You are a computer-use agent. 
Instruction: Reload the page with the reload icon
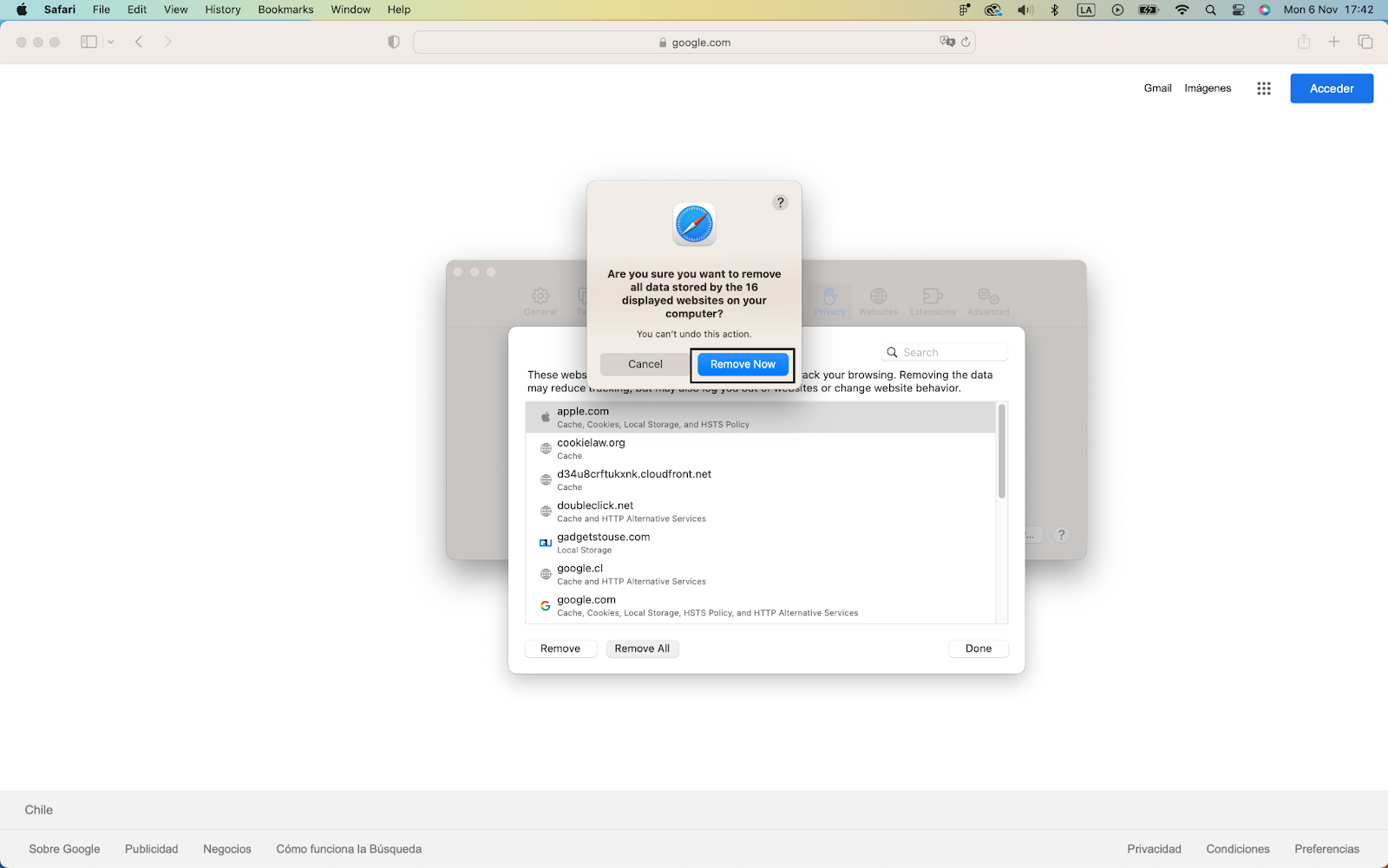click(966, 42)
